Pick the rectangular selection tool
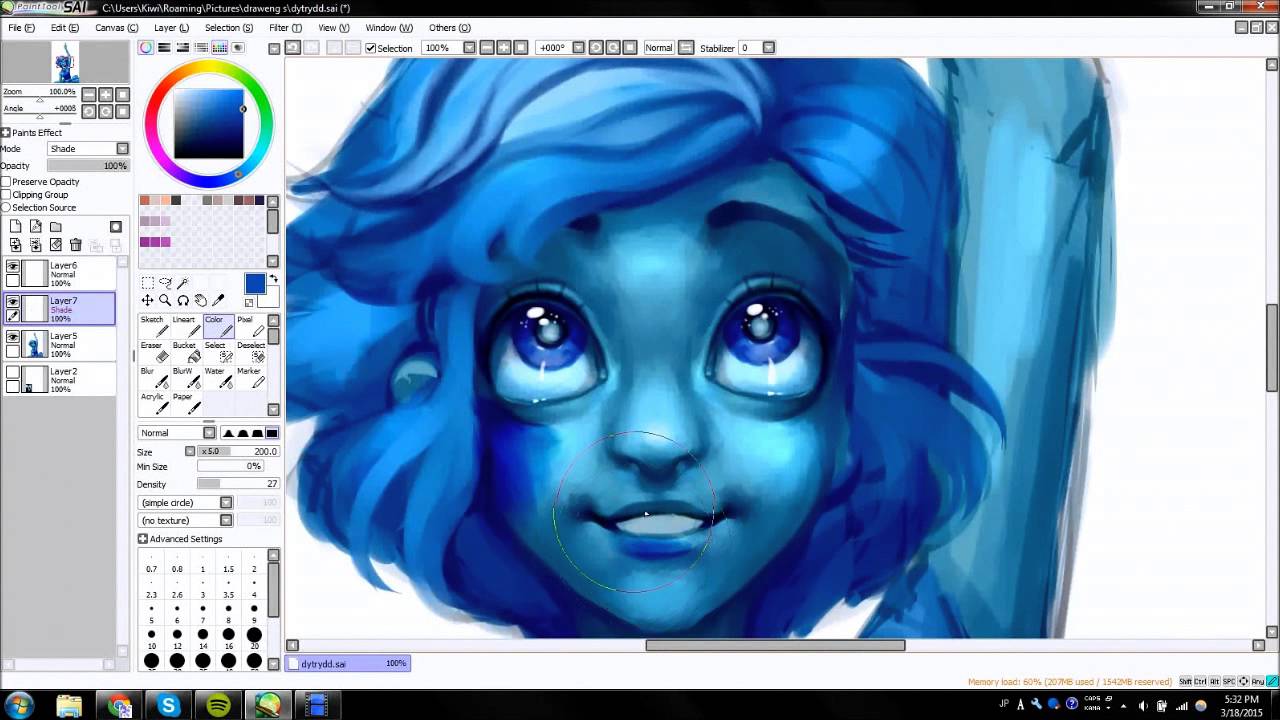The image size is (1280, 720). point(147,283)
